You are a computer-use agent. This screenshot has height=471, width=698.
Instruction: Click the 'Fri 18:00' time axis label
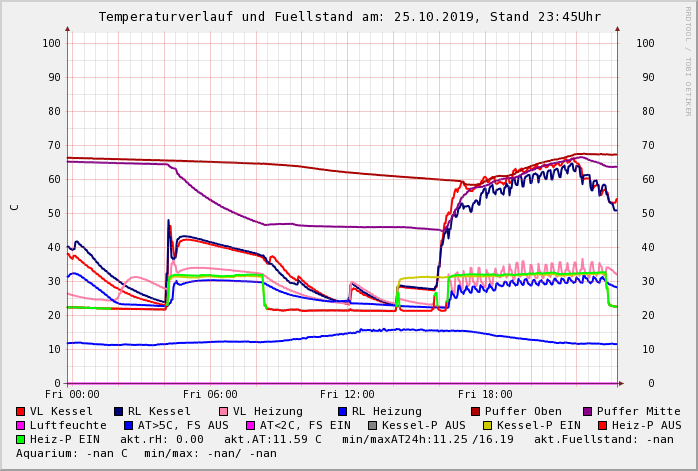click(485, 394)
